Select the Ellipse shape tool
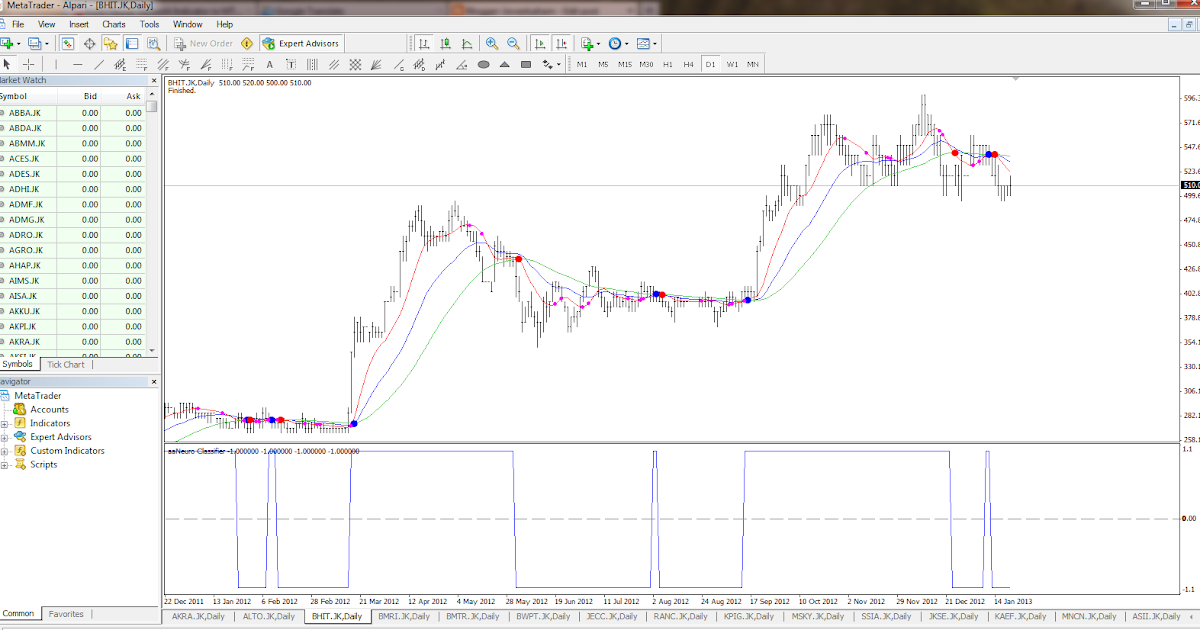 (483, 64)
